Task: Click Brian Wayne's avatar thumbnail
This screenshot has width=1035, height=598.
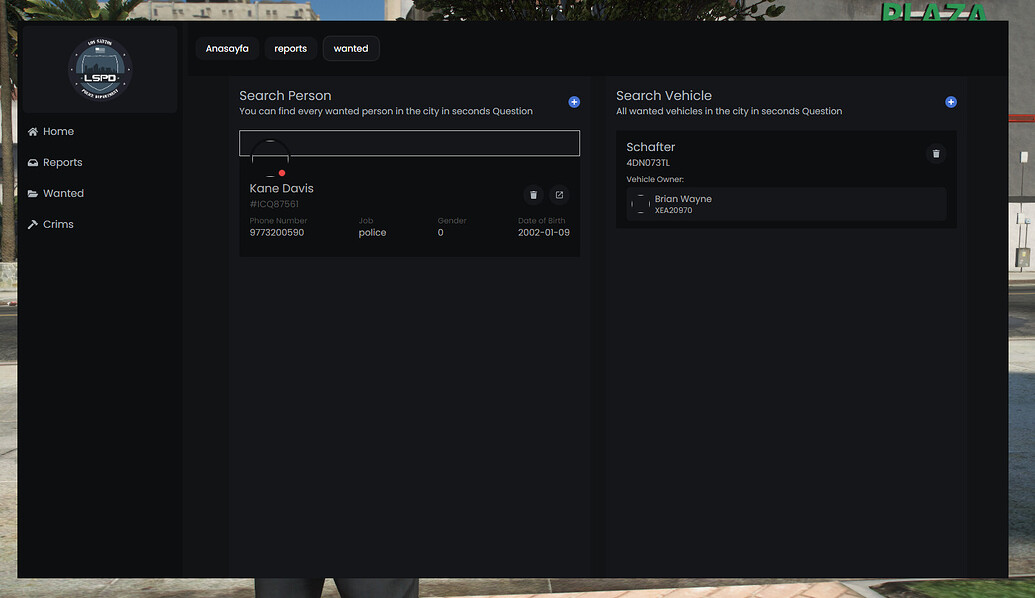Action: [640, 204]
